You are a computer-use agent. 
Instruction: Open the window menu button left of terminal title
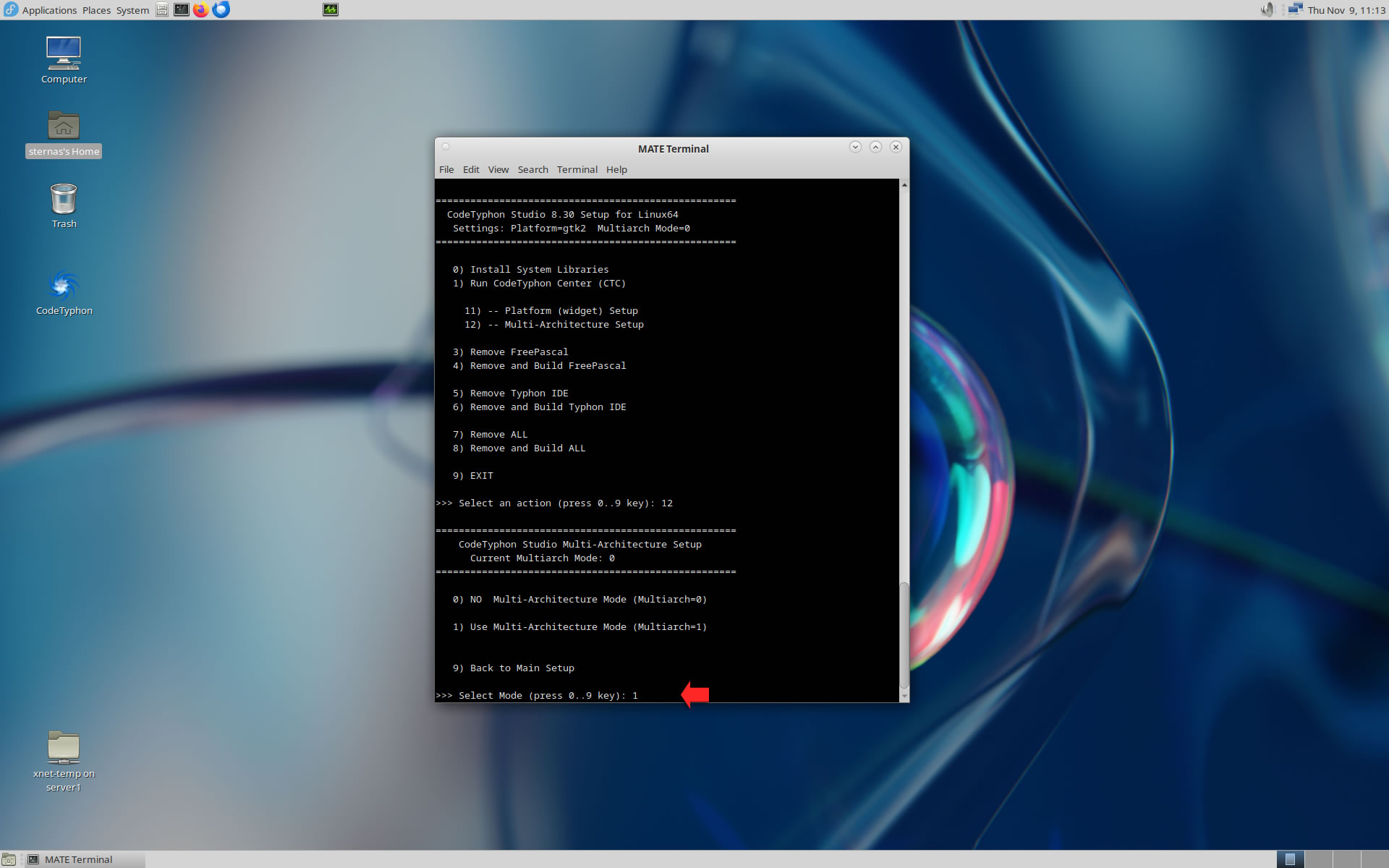click(x=446, y=147)
